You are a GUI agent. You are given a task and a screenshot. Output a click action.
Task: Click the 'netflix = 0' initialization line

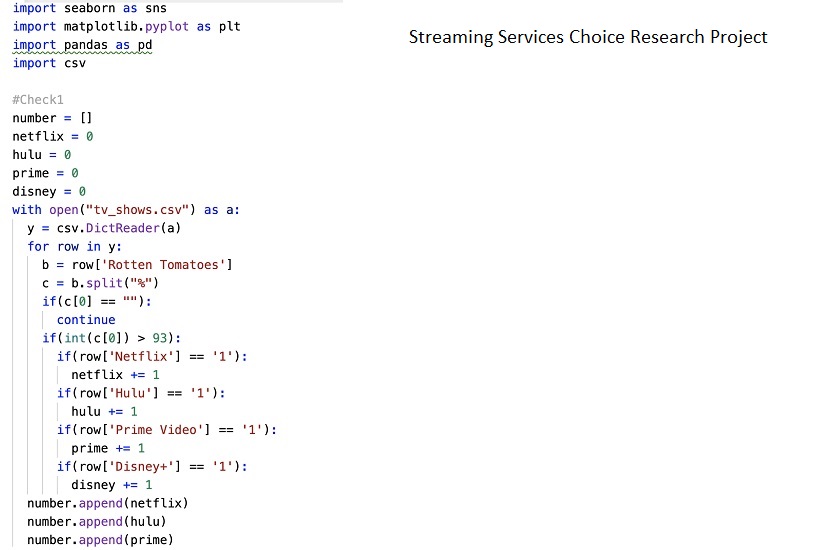tap(52, 136)
